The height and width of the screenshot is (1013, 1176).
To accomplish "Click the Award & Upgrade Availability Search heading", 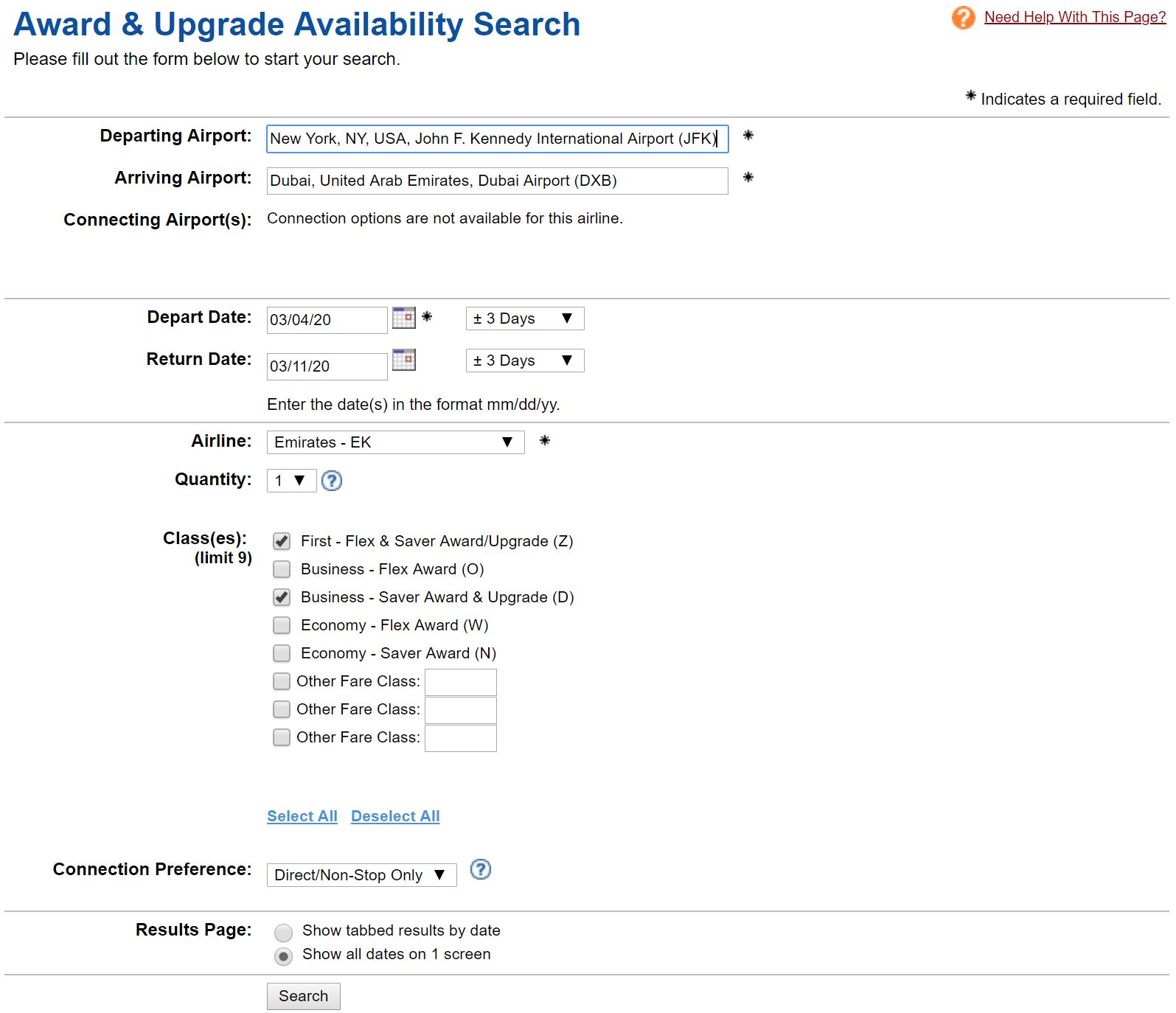I will [297, 24].
